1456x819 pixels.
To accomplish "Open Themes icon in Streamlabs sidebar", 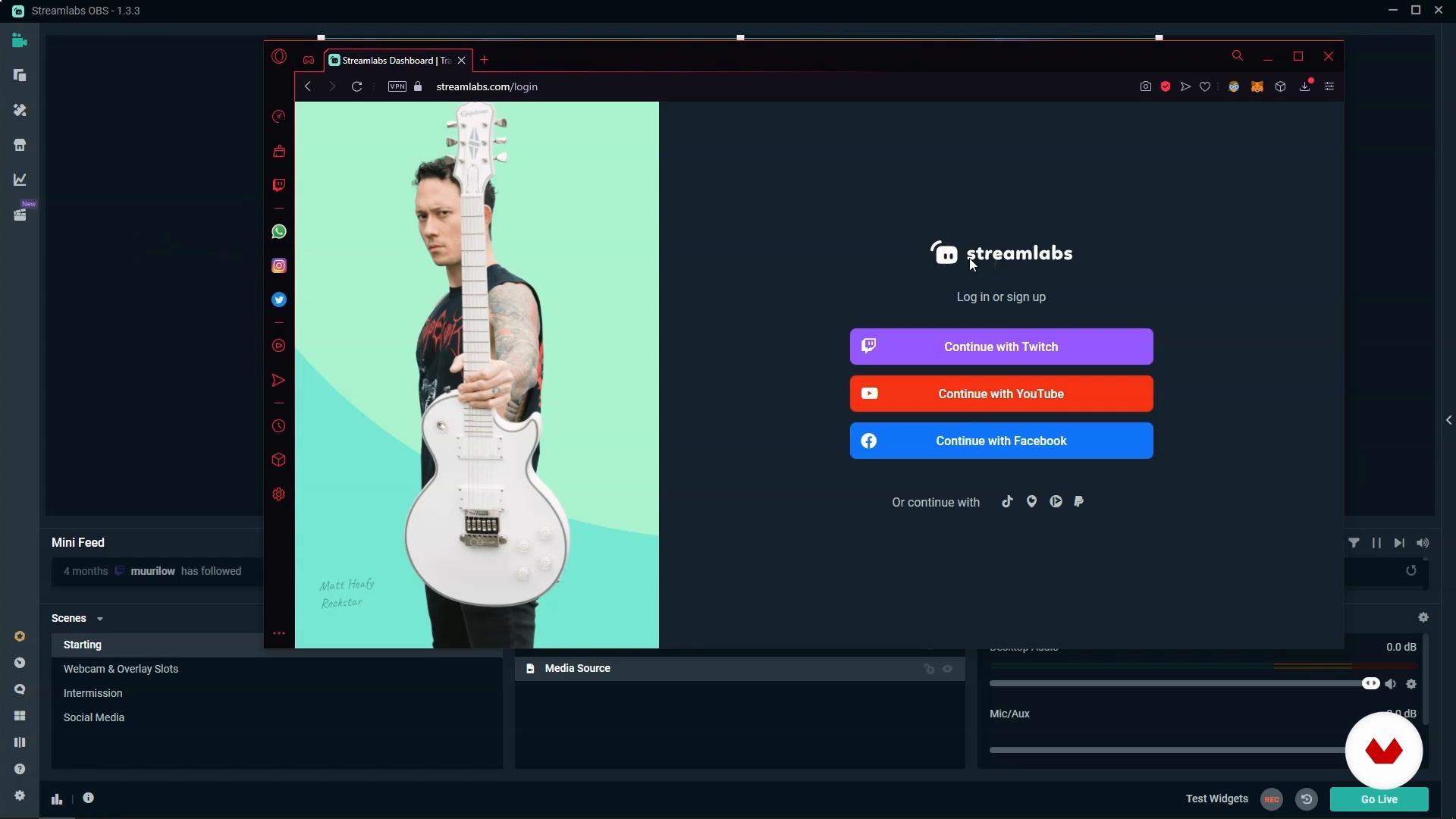I will (x=20, y=110).
